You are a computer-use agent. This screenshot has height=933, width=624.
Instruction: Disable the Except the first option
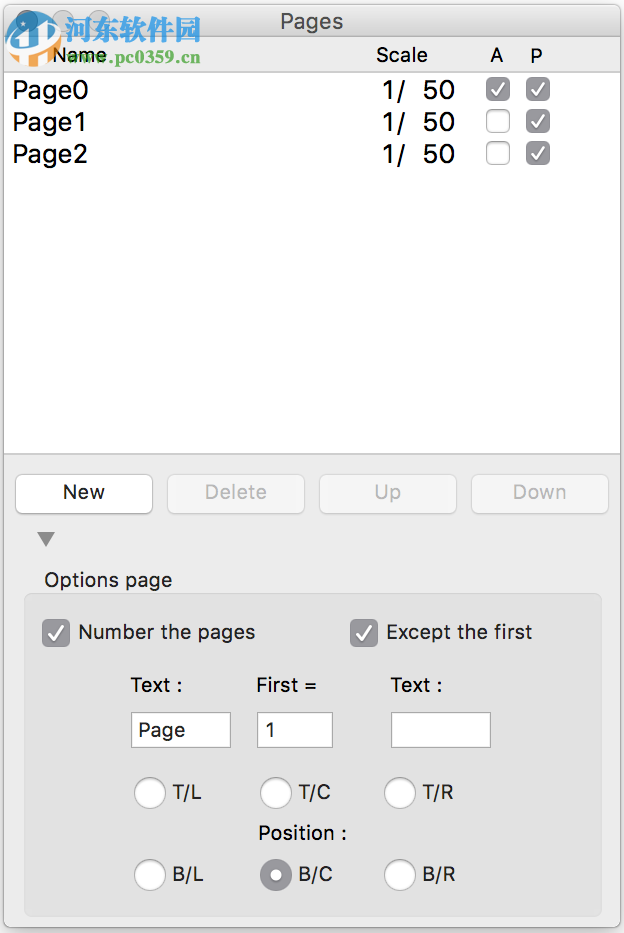(x=363, y=632)
